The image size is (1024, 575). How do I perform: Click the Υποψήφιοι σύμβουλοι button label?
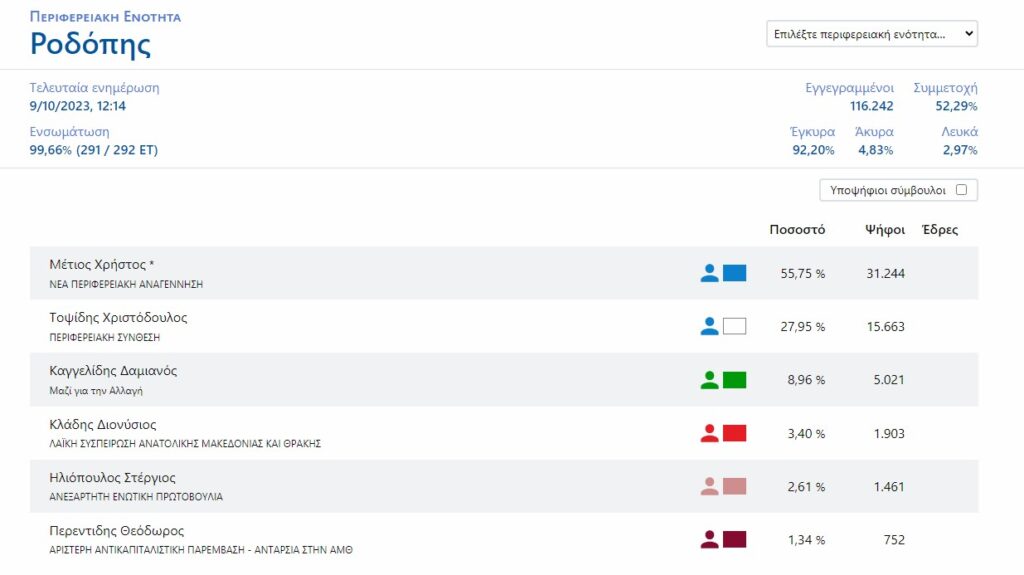tap(888, 190)
